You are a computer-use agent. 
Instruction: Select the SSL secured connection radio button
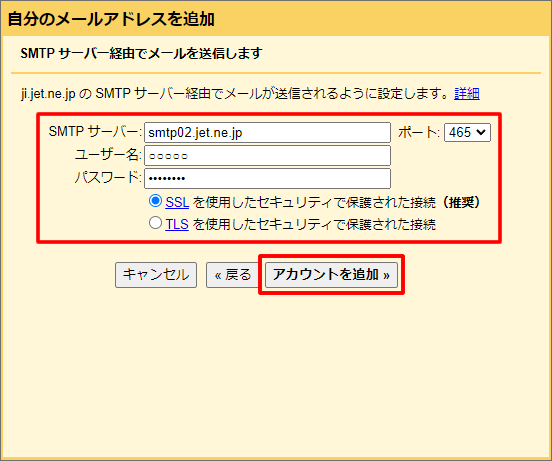pos(155,201)
